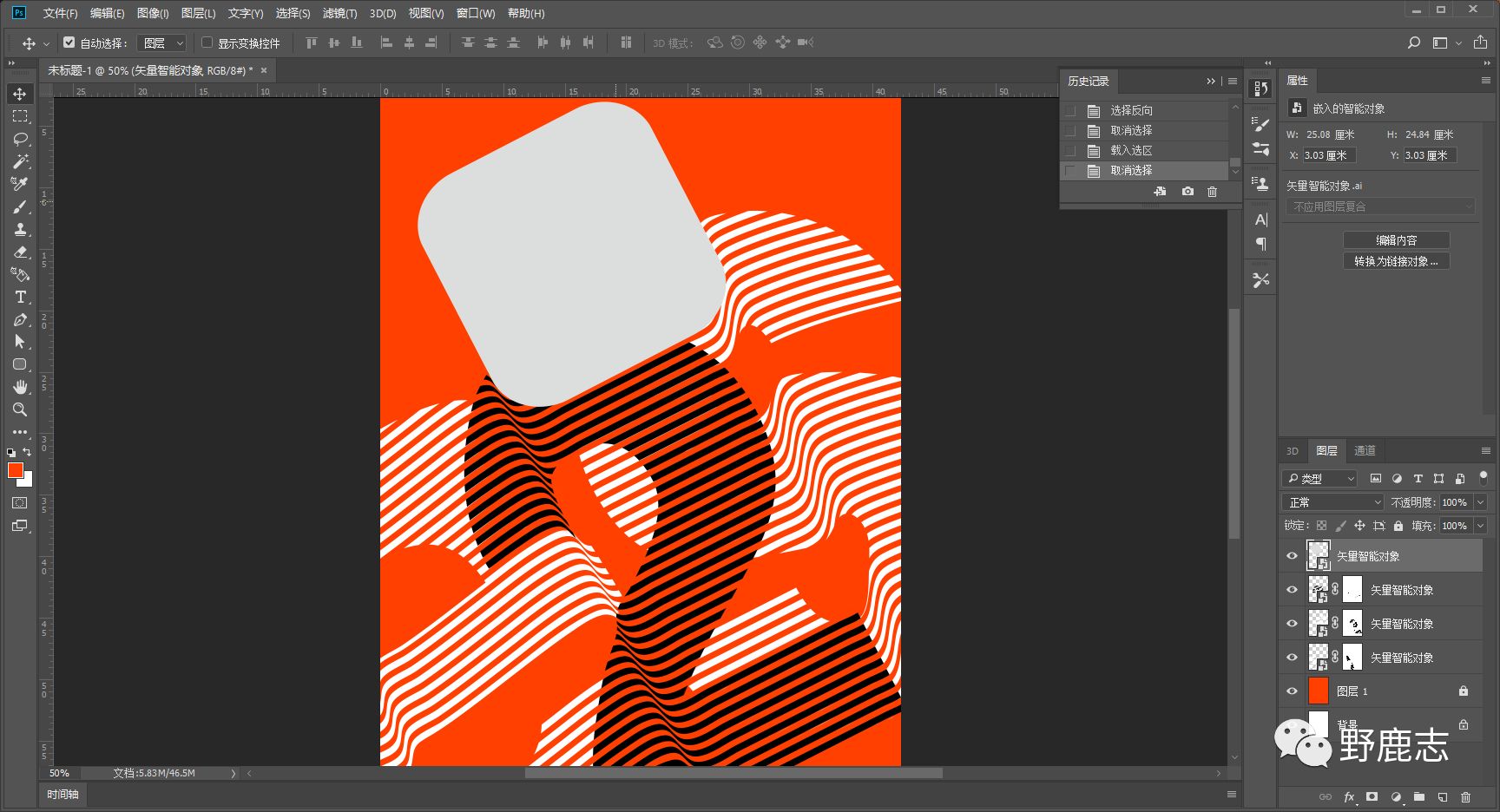Pick the Pen tool
This screenshot has height=812, width=1500.
(x=20, y=319)
